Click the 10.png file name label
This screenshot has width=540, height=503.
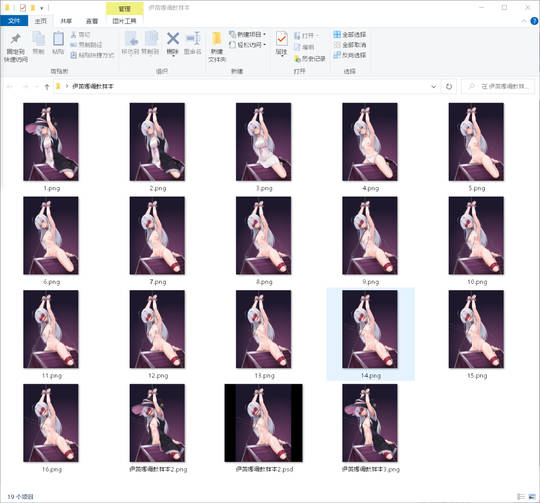point(477,282)
